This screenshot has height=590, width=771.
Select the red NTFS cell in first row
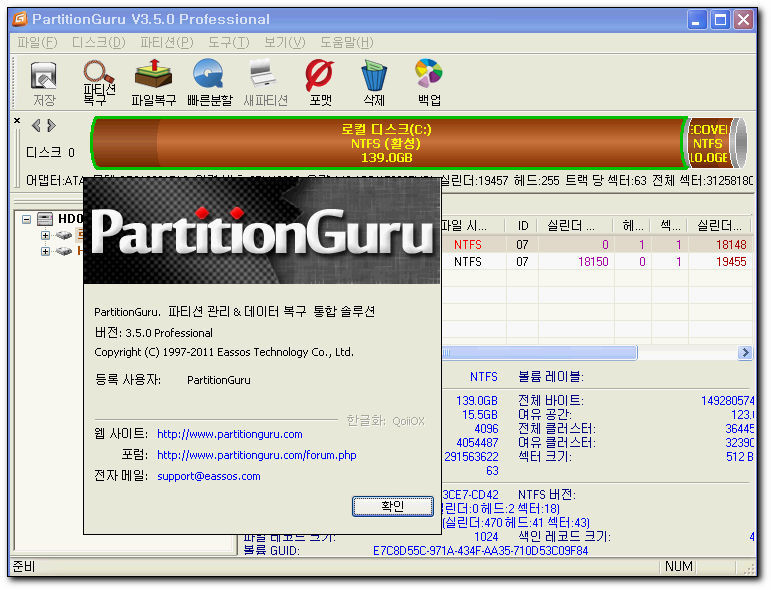click(x=468, y=245)
